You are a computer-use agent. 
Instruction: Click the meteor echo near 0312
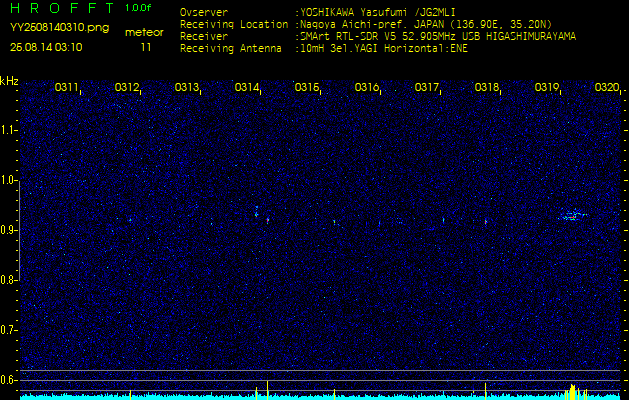[130, 220]
